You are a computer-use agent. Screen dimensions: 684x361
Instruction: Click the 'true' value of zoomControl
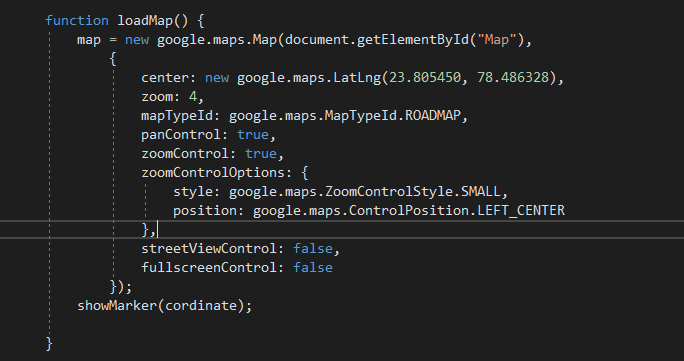pos(260,154)
